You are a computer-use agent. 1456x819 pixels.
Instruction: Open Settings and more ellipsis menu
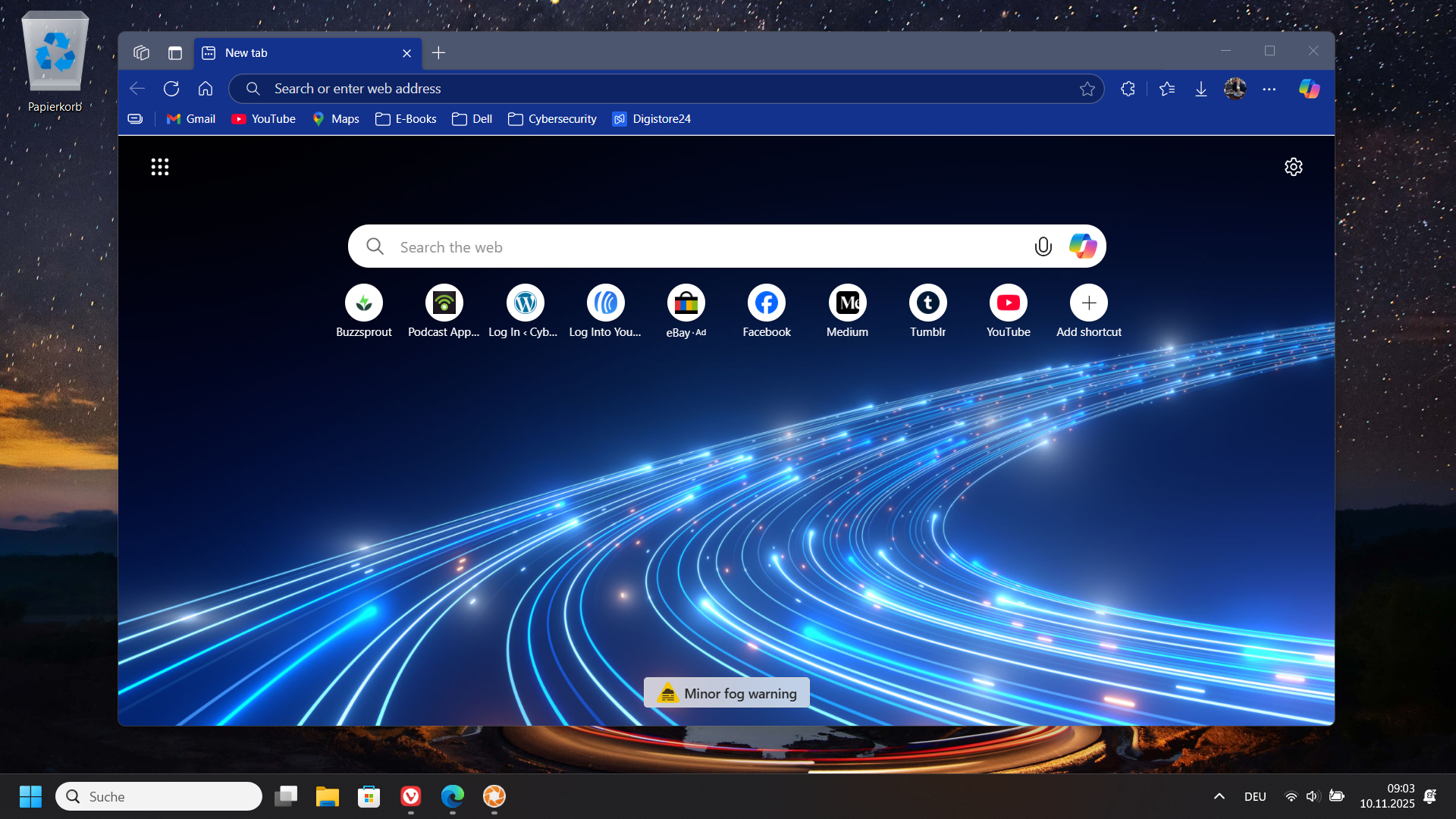point(1269,89)
